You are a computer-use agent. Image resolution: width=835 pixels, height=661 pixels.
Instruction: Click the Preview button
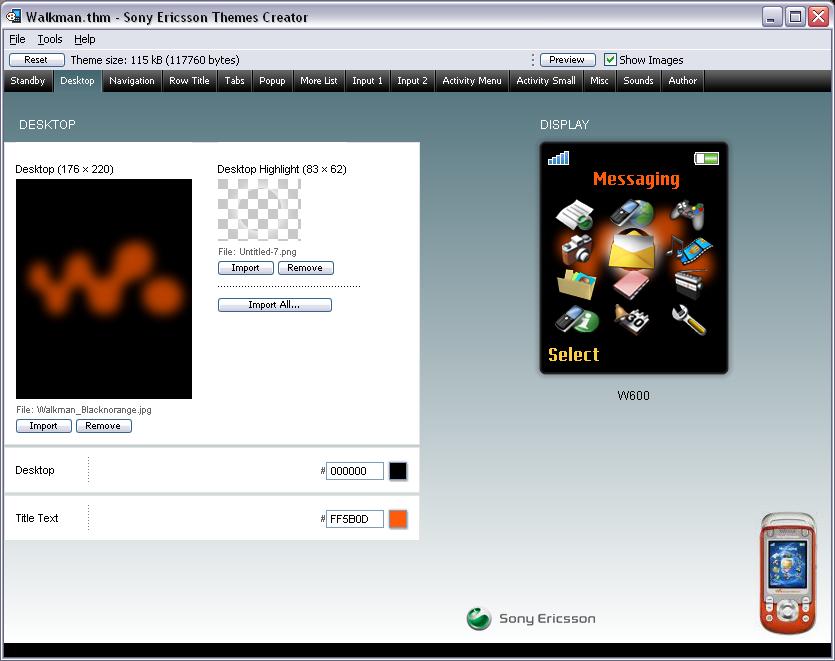[567, 60]
